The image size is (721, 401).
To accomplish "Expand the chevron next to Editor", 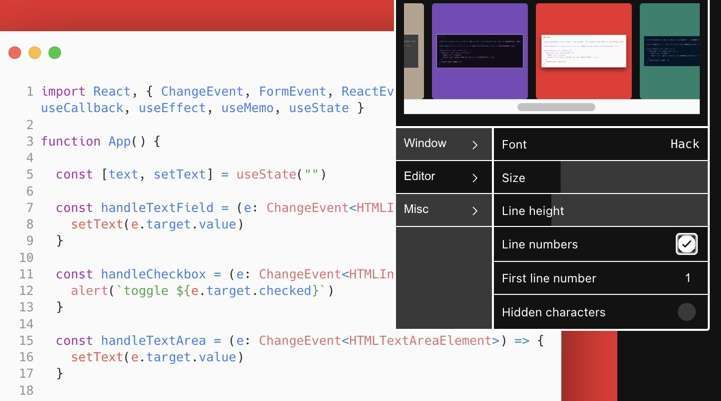I will click(475, 177).
